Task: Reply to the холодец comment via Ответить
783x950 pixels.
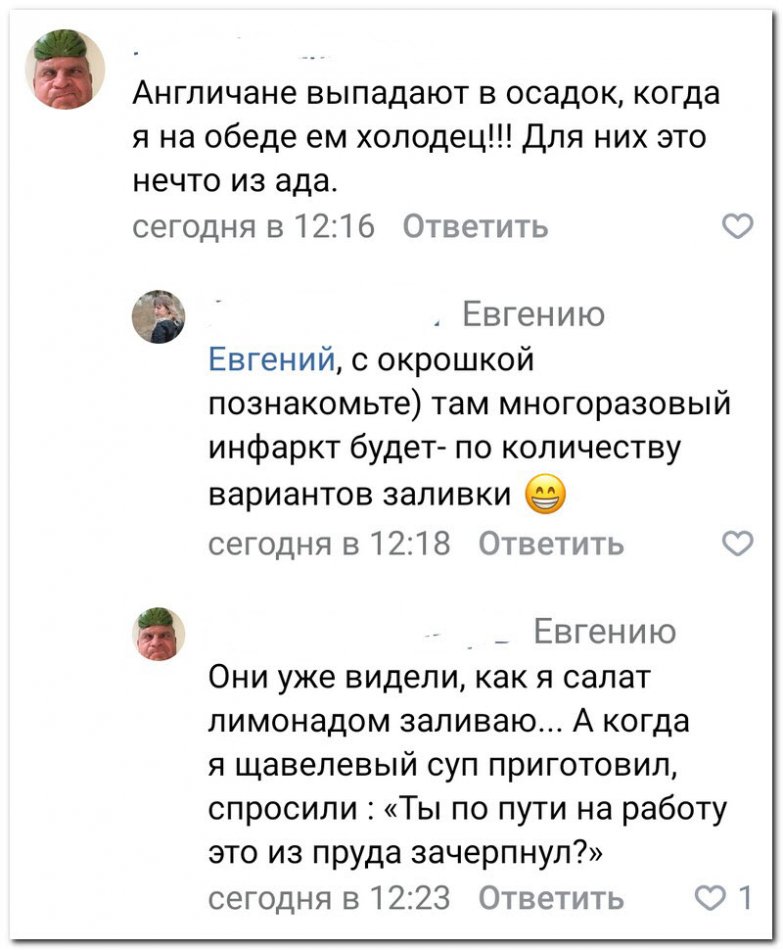Action: tap(474, 228)
